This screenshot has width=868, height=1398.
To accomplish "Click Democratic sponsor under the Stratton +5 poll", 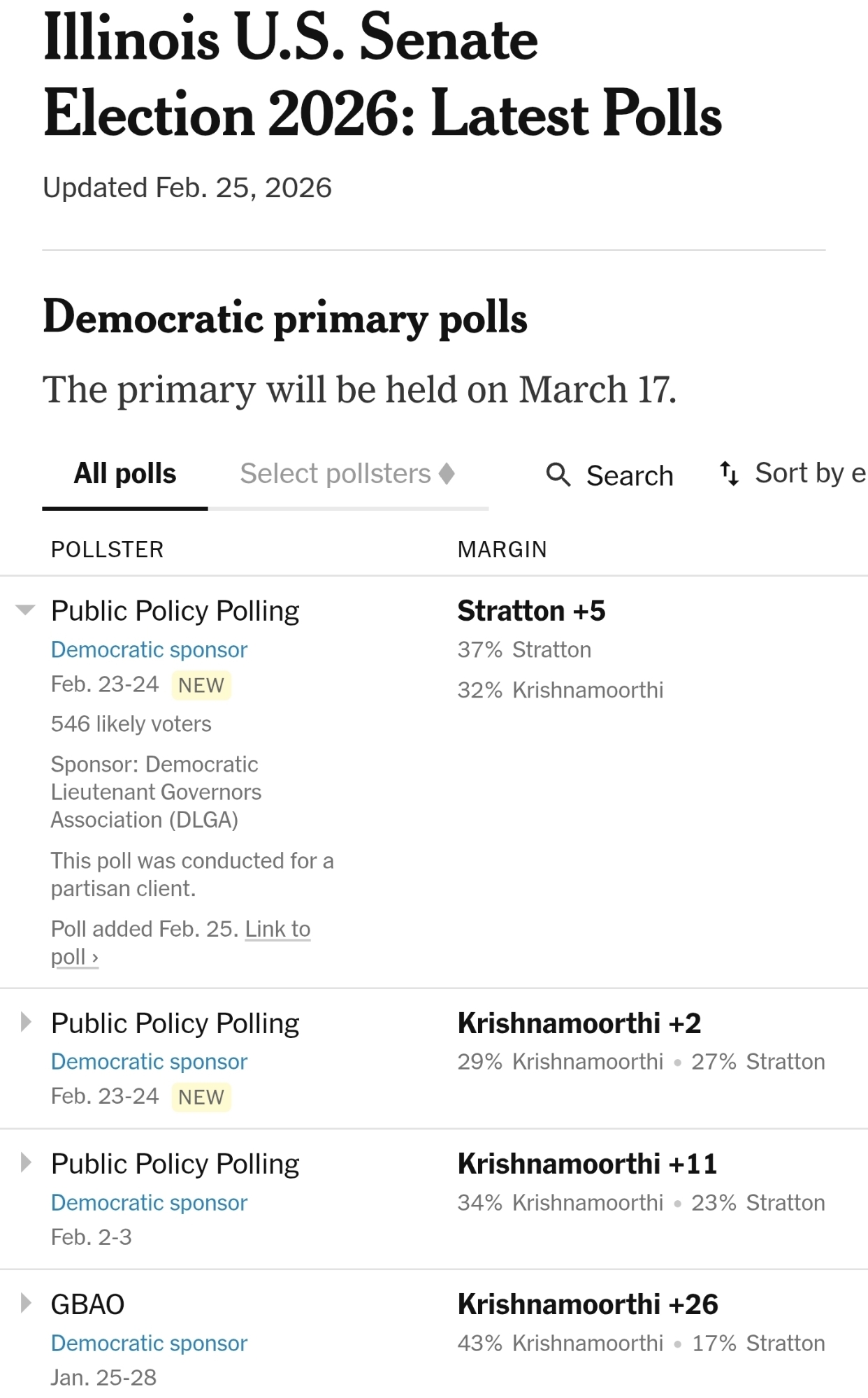I will [149, 649].
